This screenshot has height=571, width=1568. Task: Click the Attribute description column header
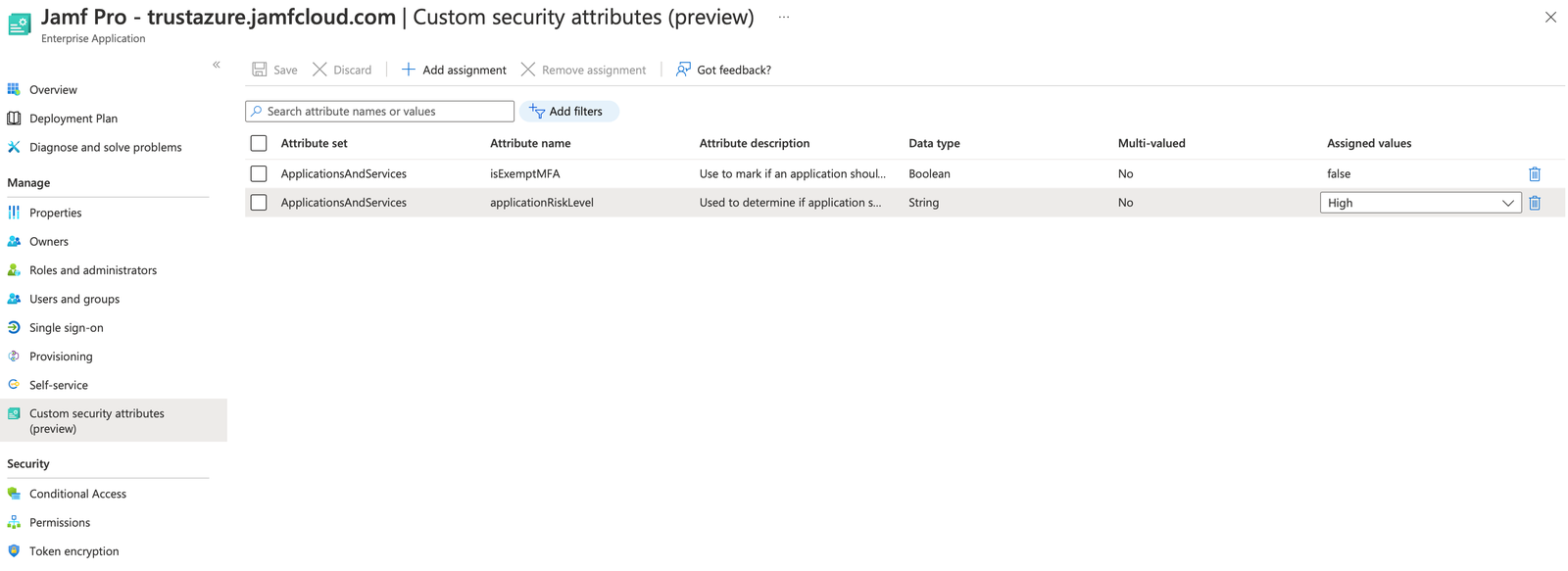point(755,143)
